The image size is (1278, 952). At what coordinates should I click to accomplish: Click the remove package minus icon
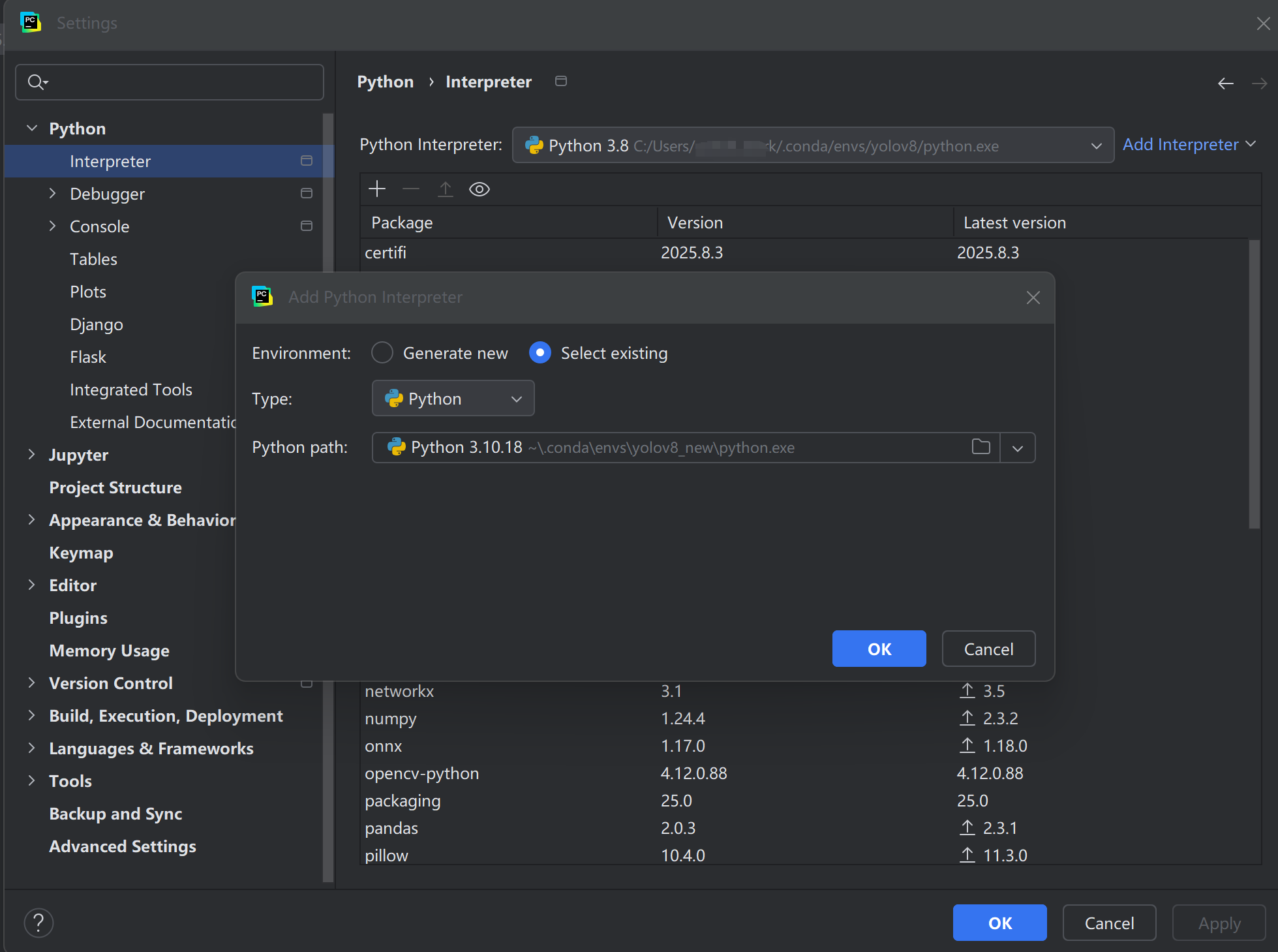[411, 189]
